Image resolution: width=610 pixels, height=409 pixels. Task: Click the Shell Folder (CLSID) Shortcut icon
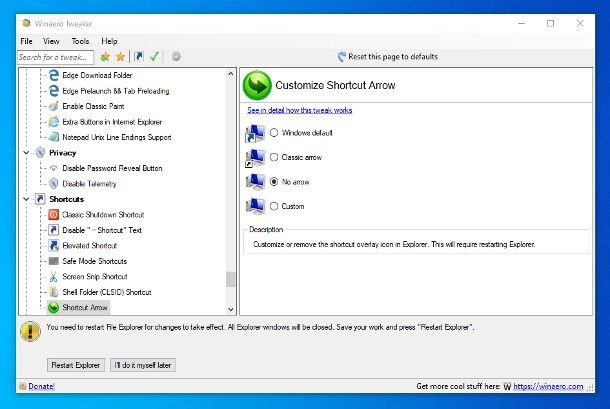pos(54,292)
